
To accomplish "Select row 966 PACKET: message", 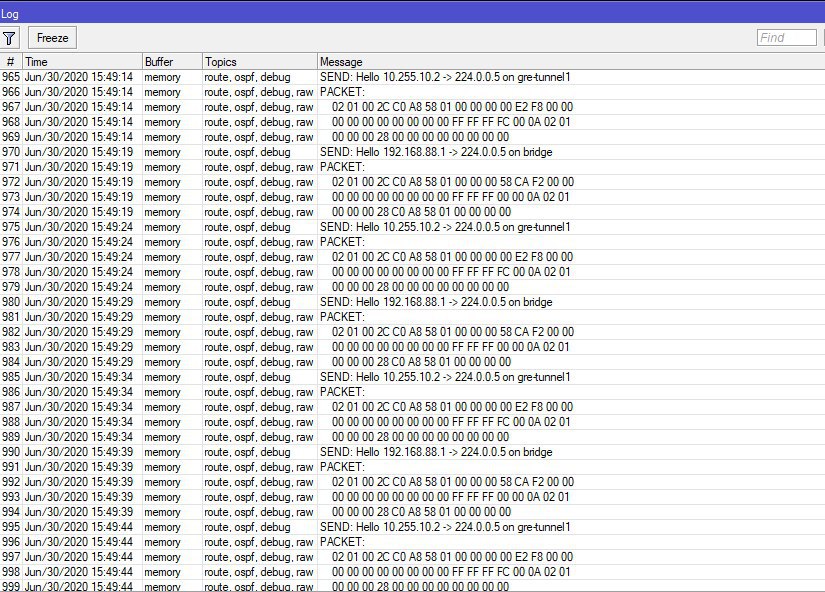I will click(x=343, y=92).
